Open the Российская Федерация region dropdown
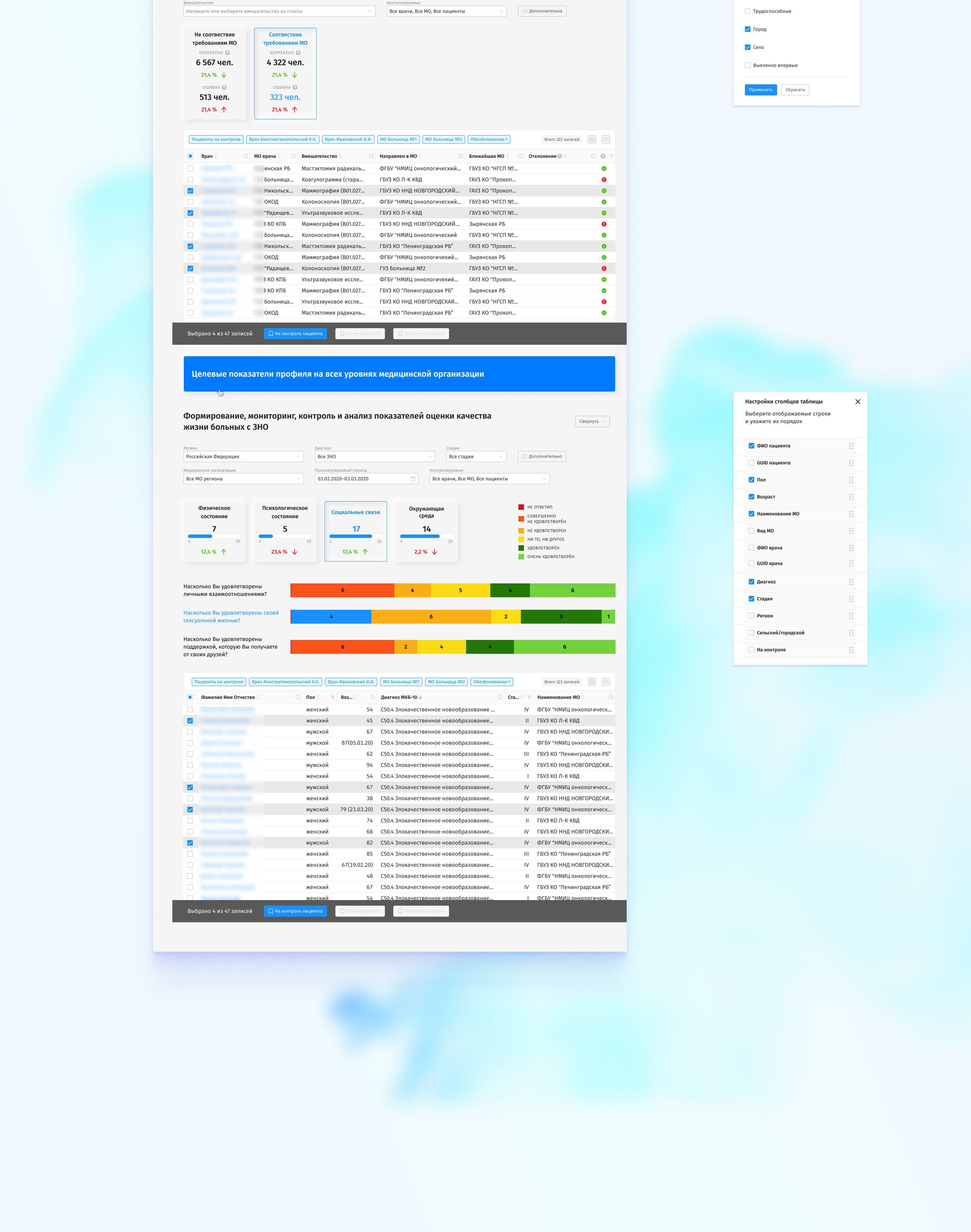Viewport: 971px width, 1232px height. point(243,456)
